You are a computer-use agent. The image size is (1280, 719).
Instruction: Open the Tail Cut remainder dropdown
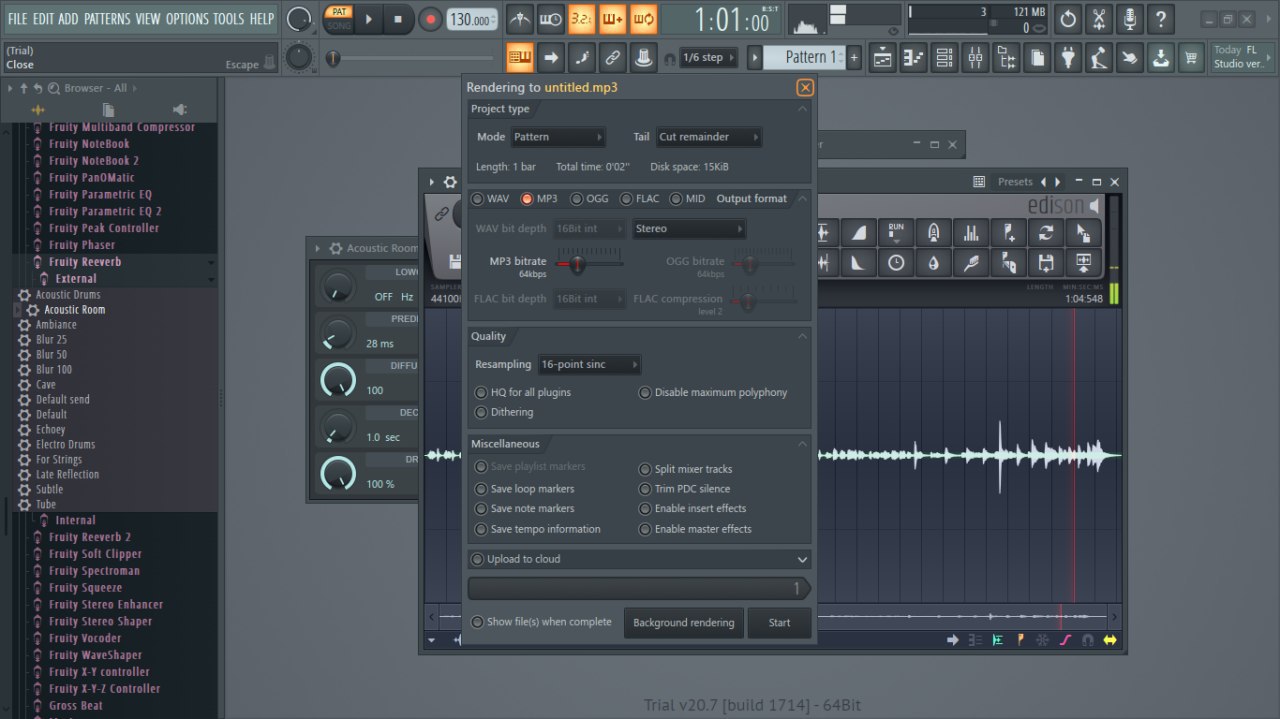pos(708,137)
